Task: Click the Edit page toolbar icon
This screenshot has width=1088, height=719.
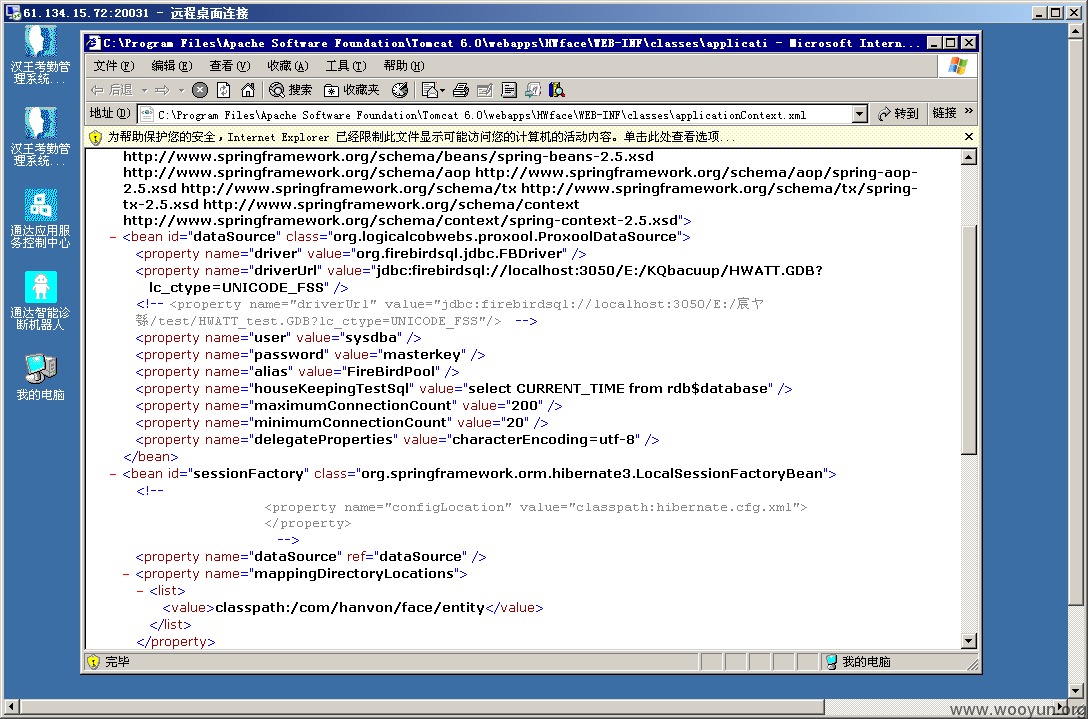Action: pyautogui.click(x=485, y=90)
